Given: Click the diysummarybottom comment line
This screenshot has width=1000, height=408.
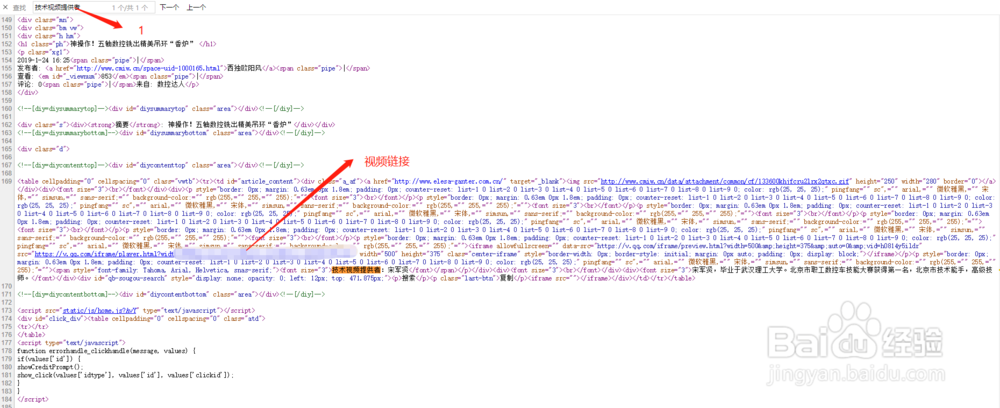Looking at the screenshot, I should click(x=172, y=133).
